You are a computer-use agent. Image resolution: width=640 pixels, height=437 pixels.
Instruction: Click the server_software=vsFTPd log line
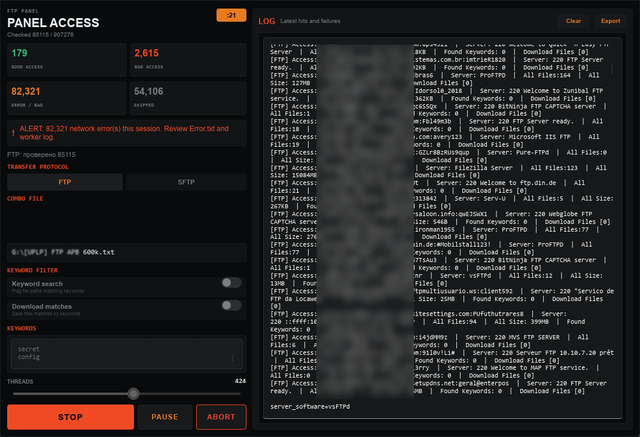tap(310, 406)
